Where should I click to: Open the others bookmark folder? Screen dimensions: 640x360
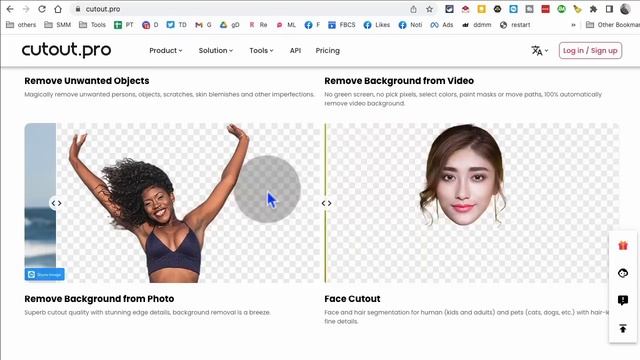click(21, 25)
